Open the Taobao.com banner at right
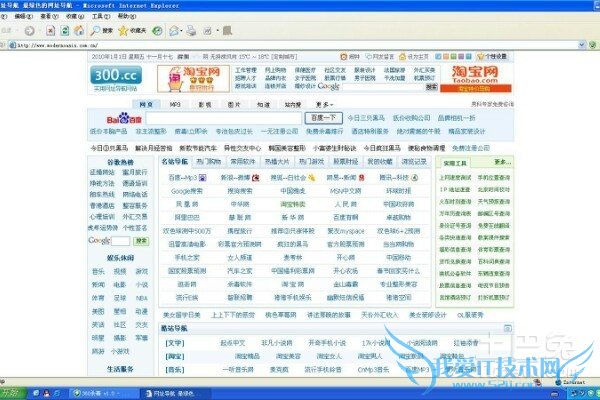 [476, 78]
